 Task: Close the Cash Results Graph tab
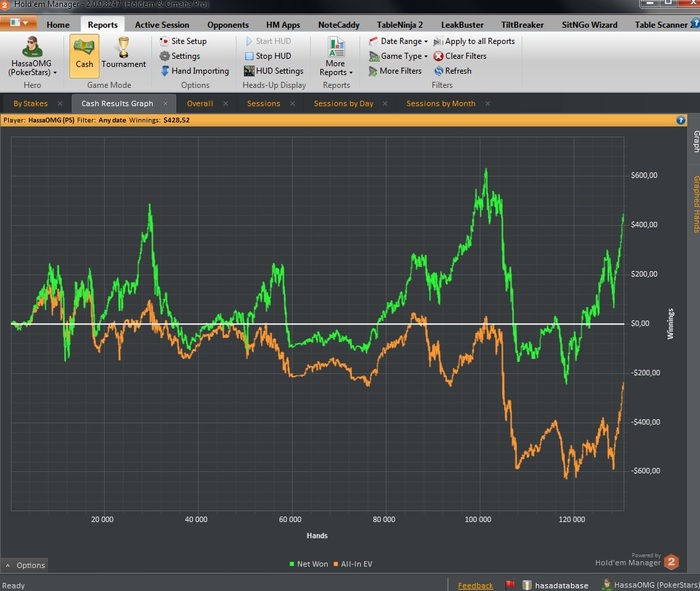165,103
